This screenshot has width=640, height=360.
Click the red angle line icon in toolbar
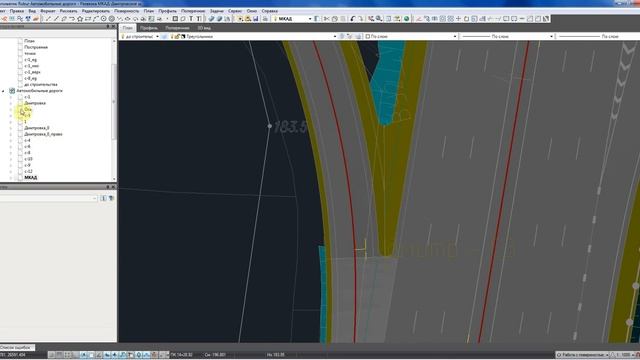(419, 19)
